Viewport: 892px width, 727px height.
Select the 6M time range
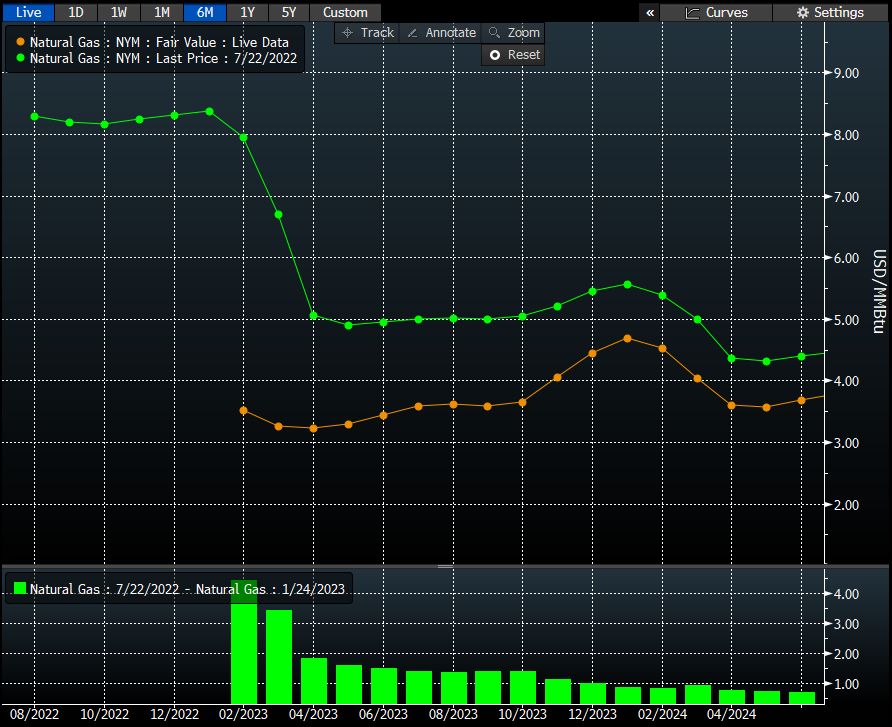point(205,12)
